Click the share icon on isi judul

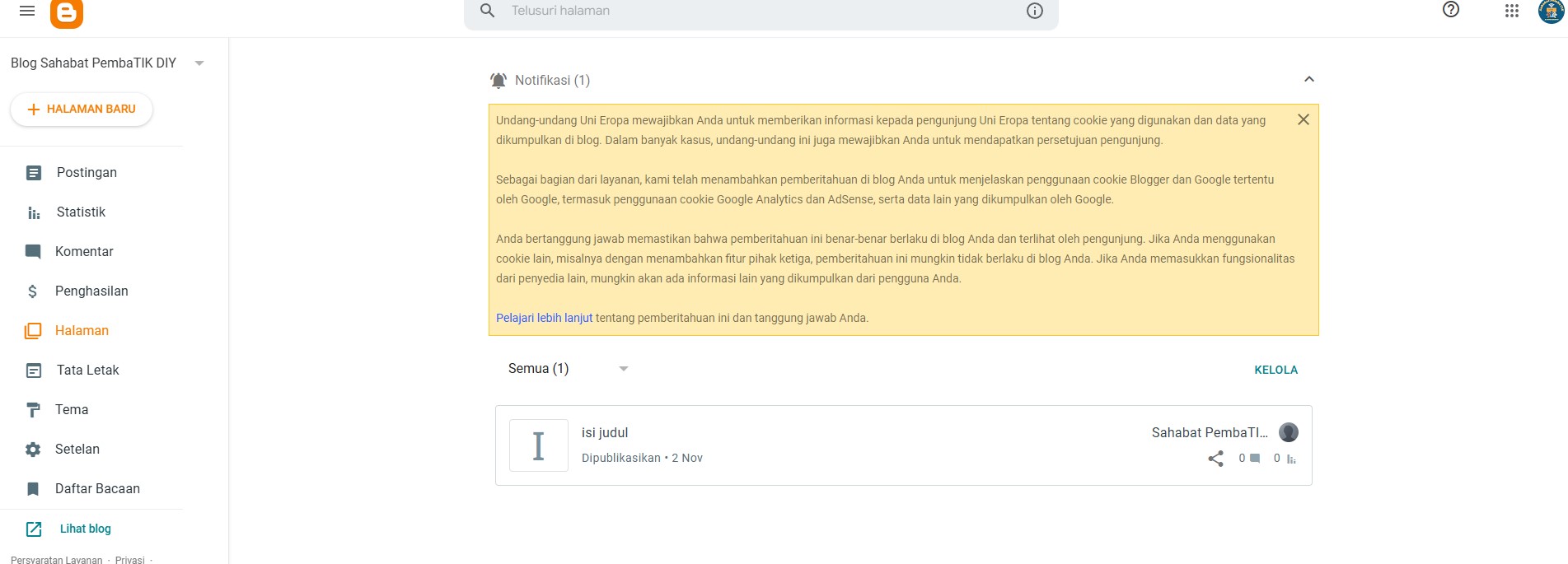point(1215,459)
